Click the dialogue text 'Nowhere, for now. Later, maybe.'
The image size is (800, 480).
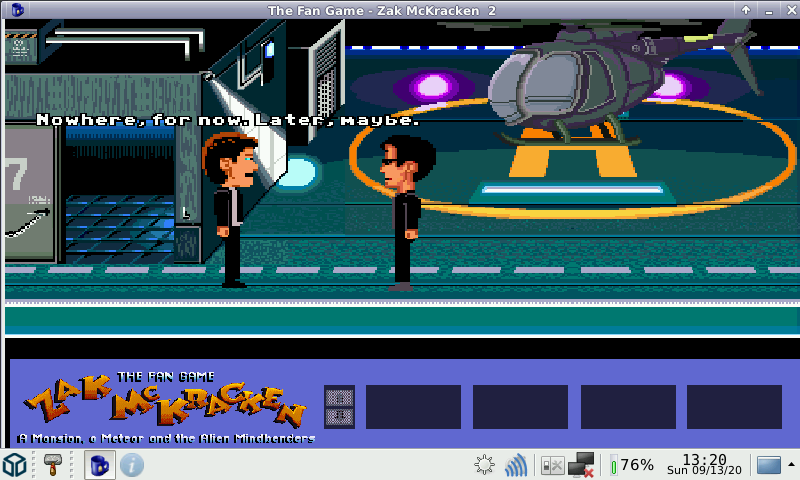228,120
